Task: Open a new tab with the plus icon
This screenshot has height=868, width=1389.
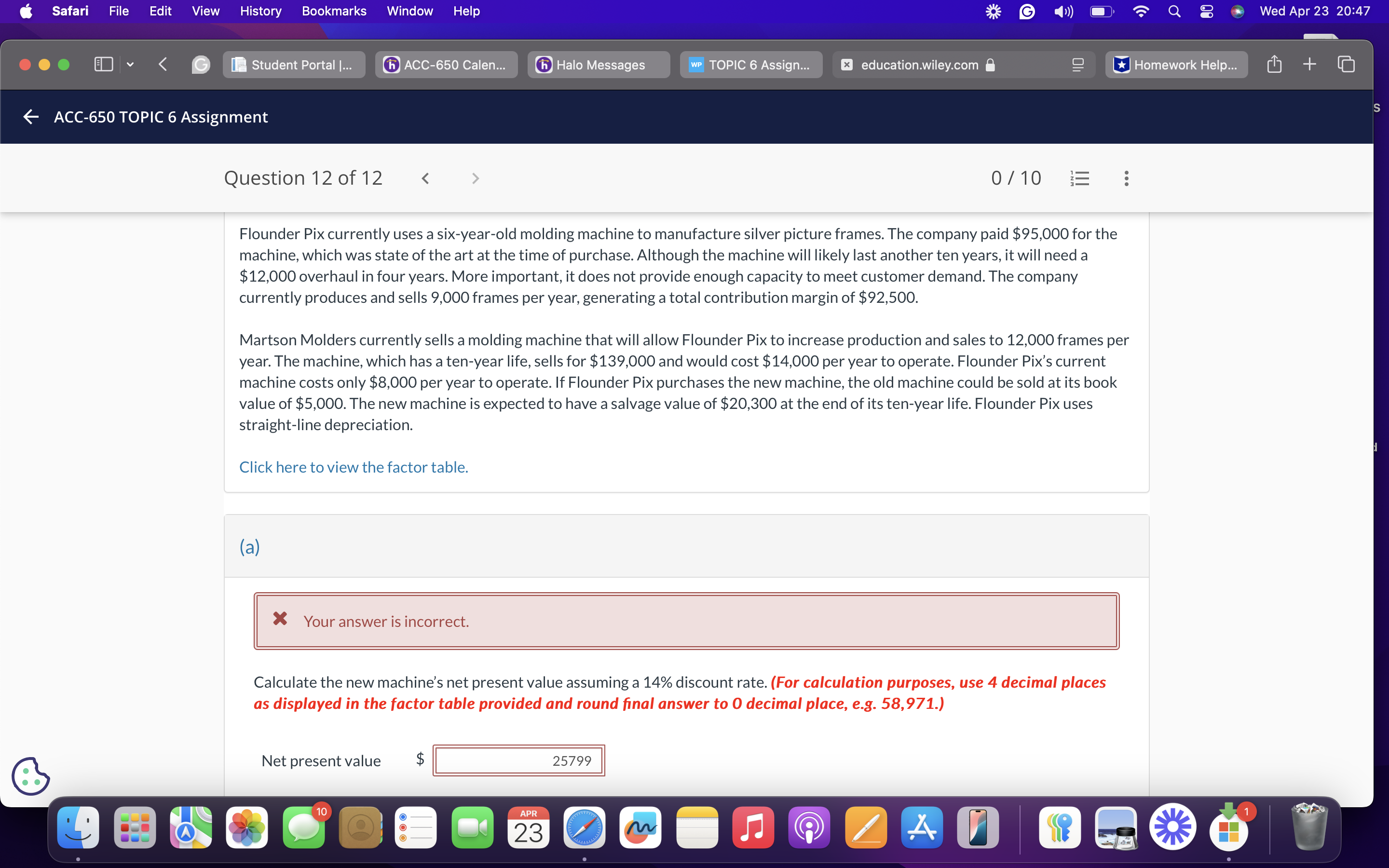Action: pos(1309,64)
